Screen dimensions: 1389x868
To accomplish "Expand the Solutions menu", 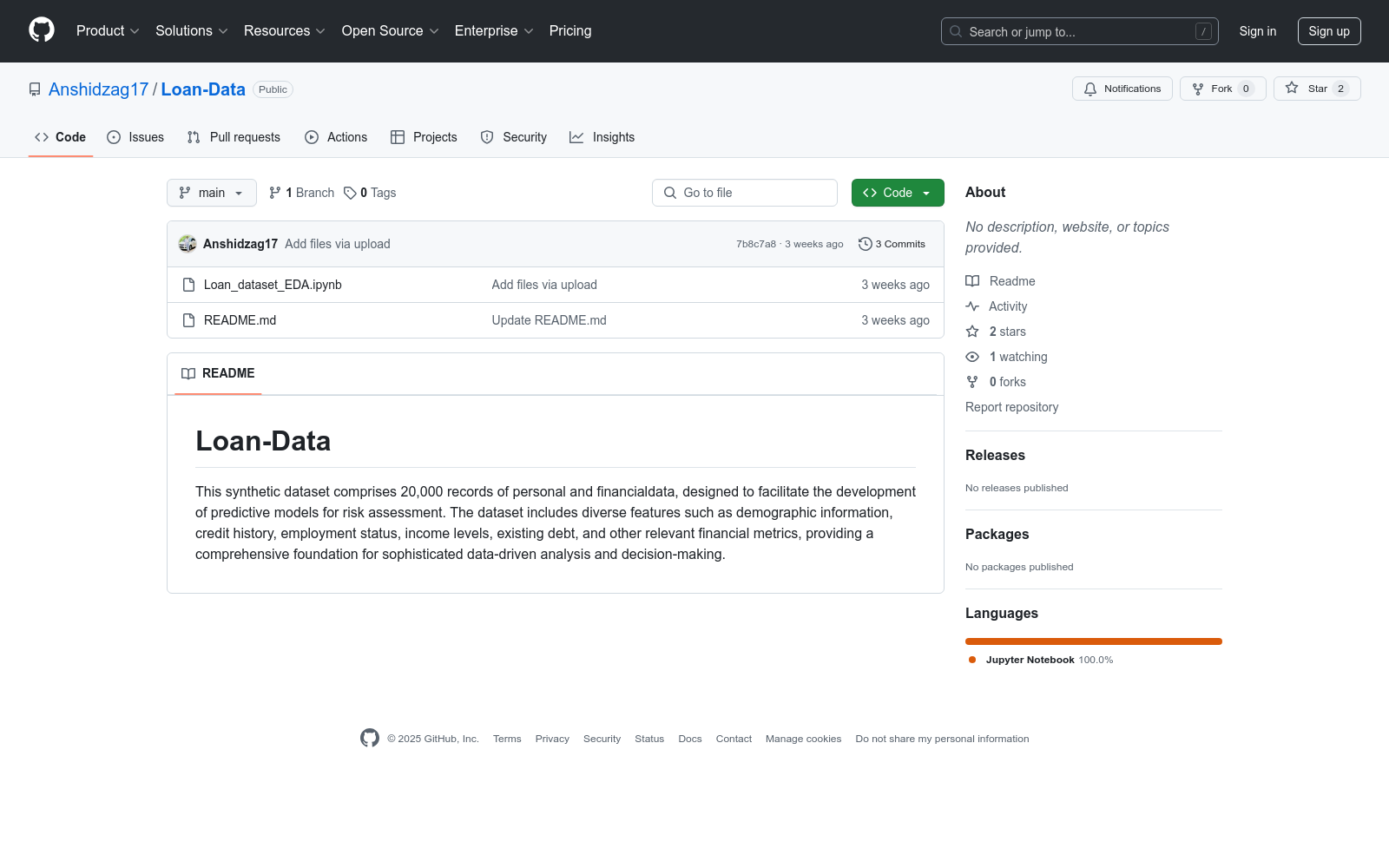I will click(x=192, y=30).
